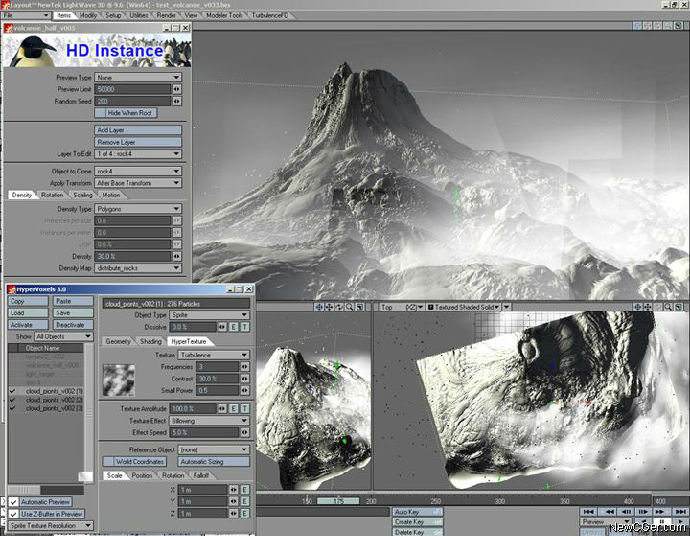Toggle checkmark for cloud_ponti_v002 (1) object
Screen dimensions: 690x536
[x=13, y=391]
